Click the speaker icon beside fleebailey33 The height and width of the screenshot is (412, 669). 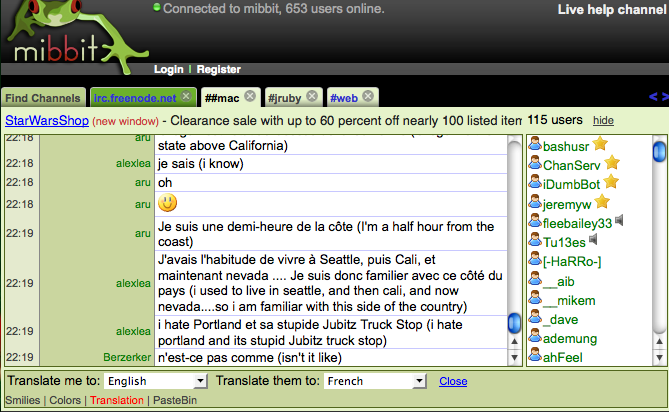click(619, 220)
